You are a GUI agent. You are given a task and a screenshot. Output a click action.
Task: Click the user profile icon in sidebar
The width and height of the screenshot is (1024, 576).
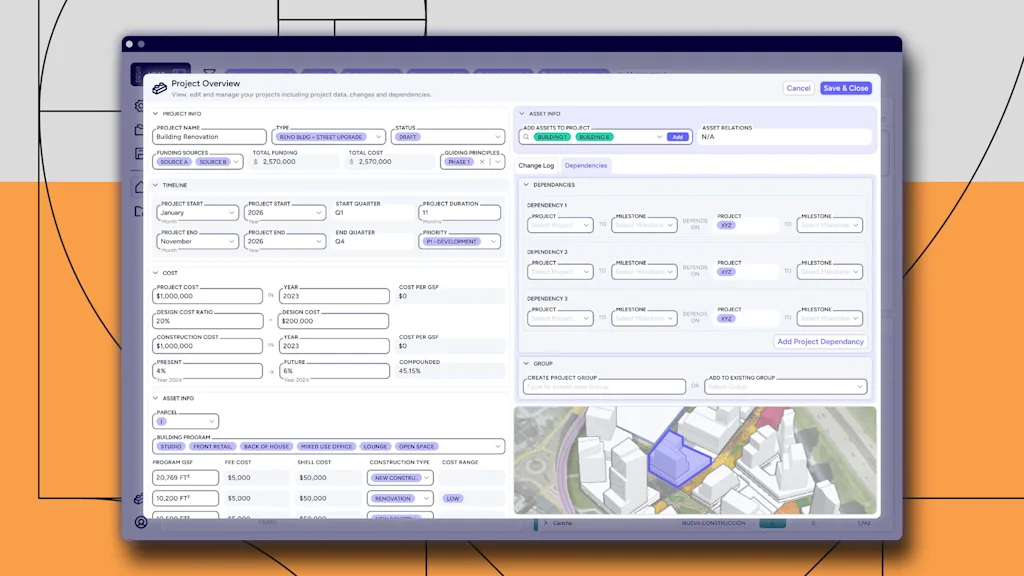coord(141,522)
